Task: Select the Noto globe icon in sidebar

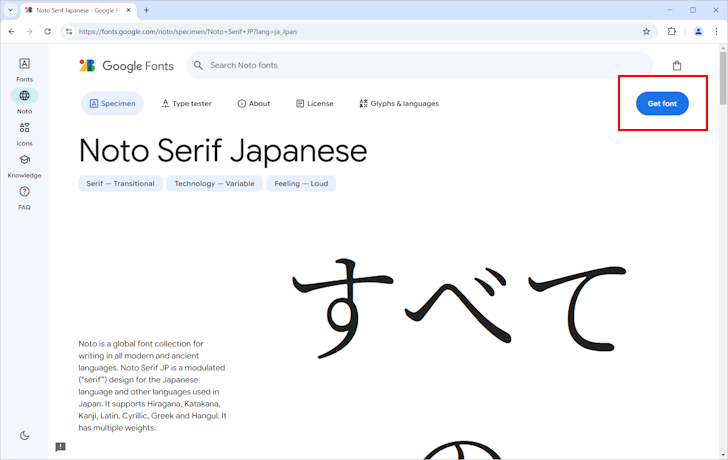Action: [24, 96]
